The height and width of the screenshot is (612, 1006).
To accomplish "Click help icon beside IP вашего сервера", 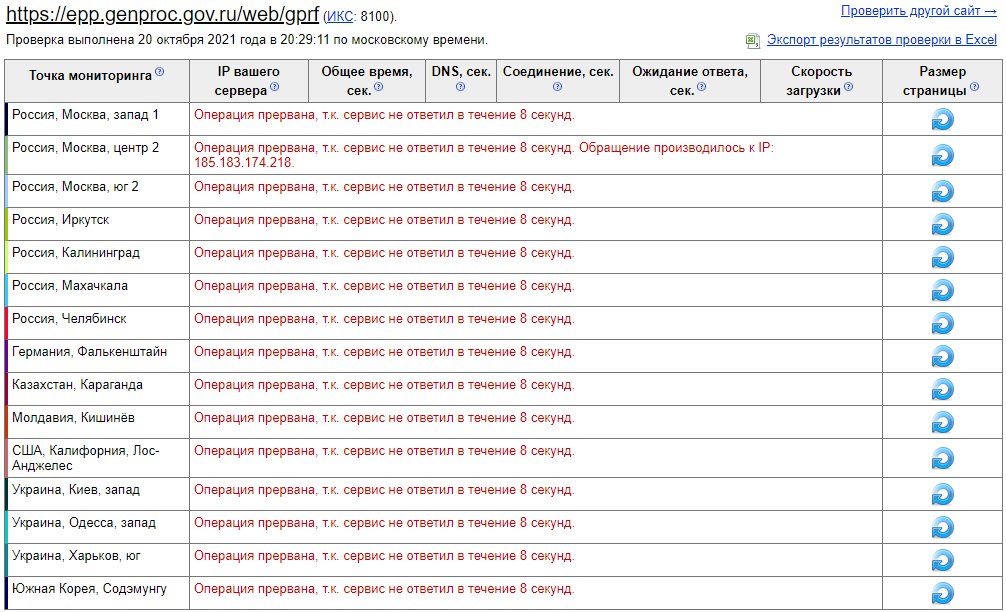I will point(275,87).
